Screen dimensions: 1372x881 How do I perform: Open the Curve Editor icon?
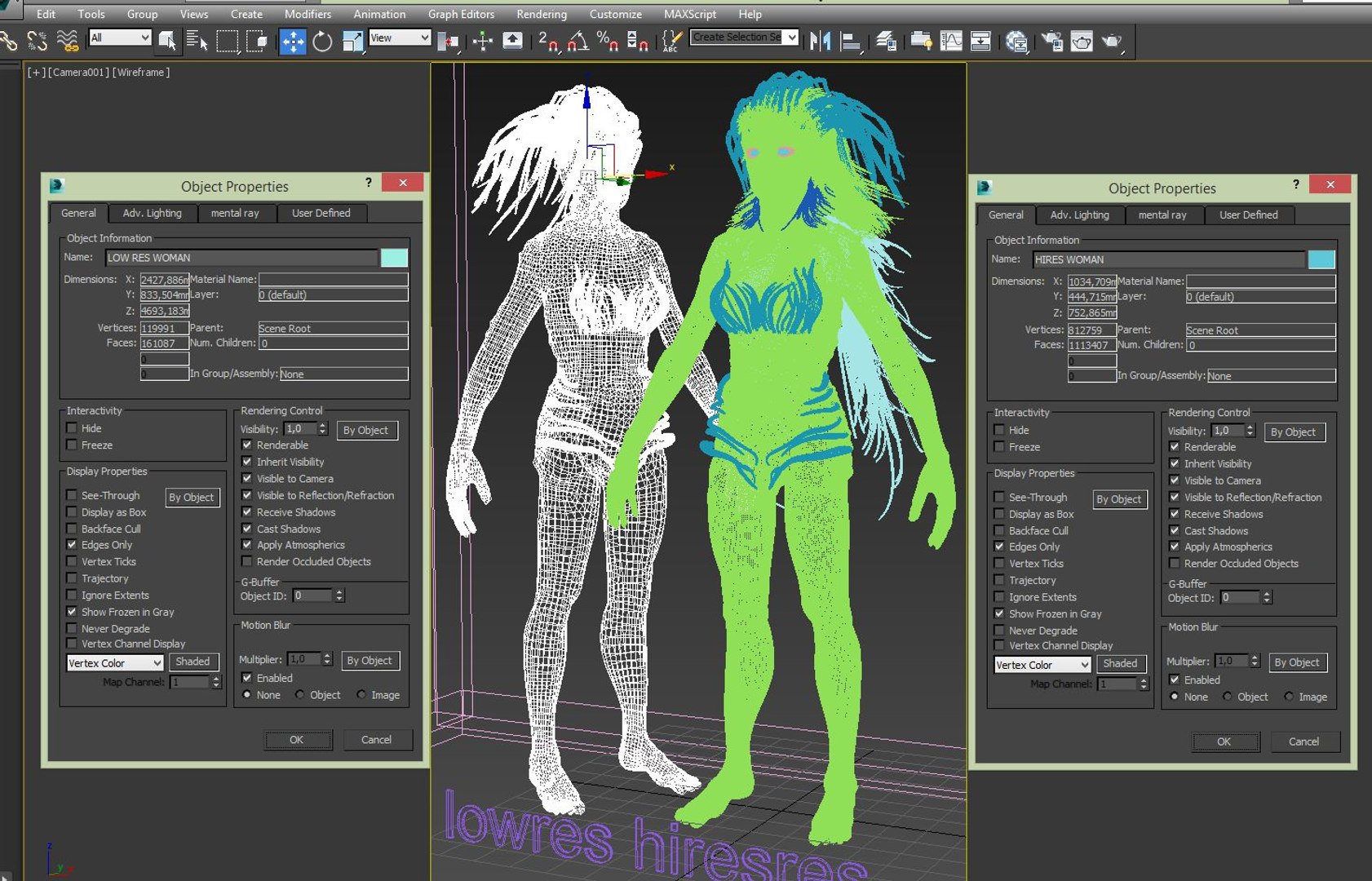(x=951, y=41)
